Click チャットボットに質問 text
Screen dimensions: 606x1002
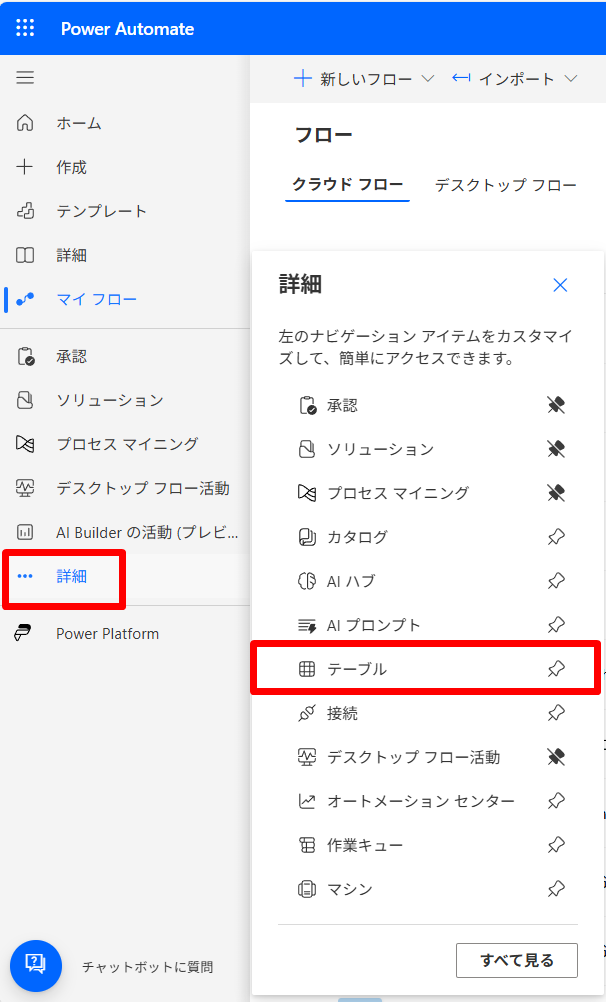click(148, 967)
